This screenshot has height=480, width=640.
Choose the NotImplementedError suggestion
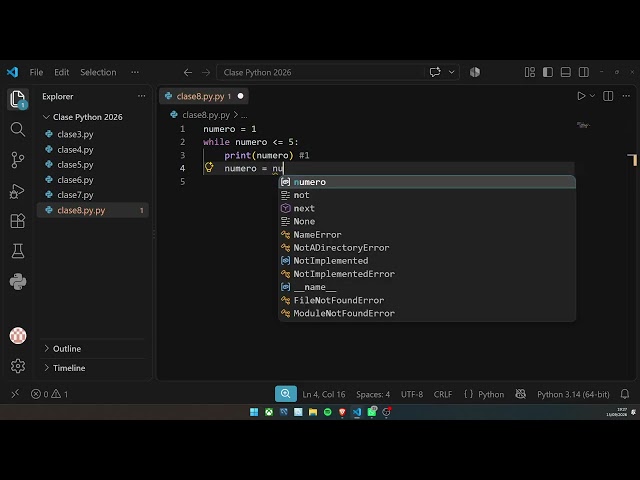pos(427,274)
